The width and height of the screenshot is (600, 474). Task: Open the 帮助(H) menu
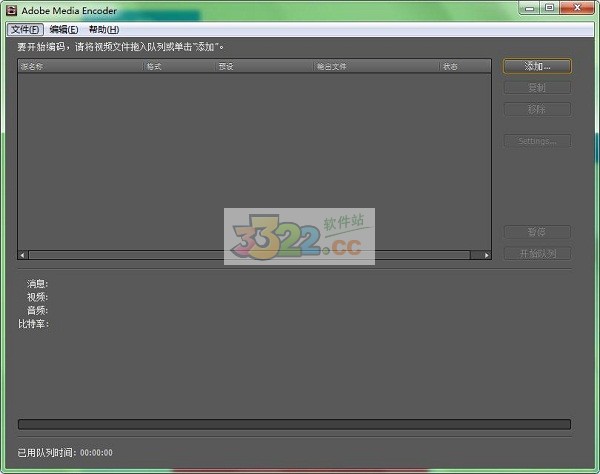pyautogui.click(x=104, y=29)
